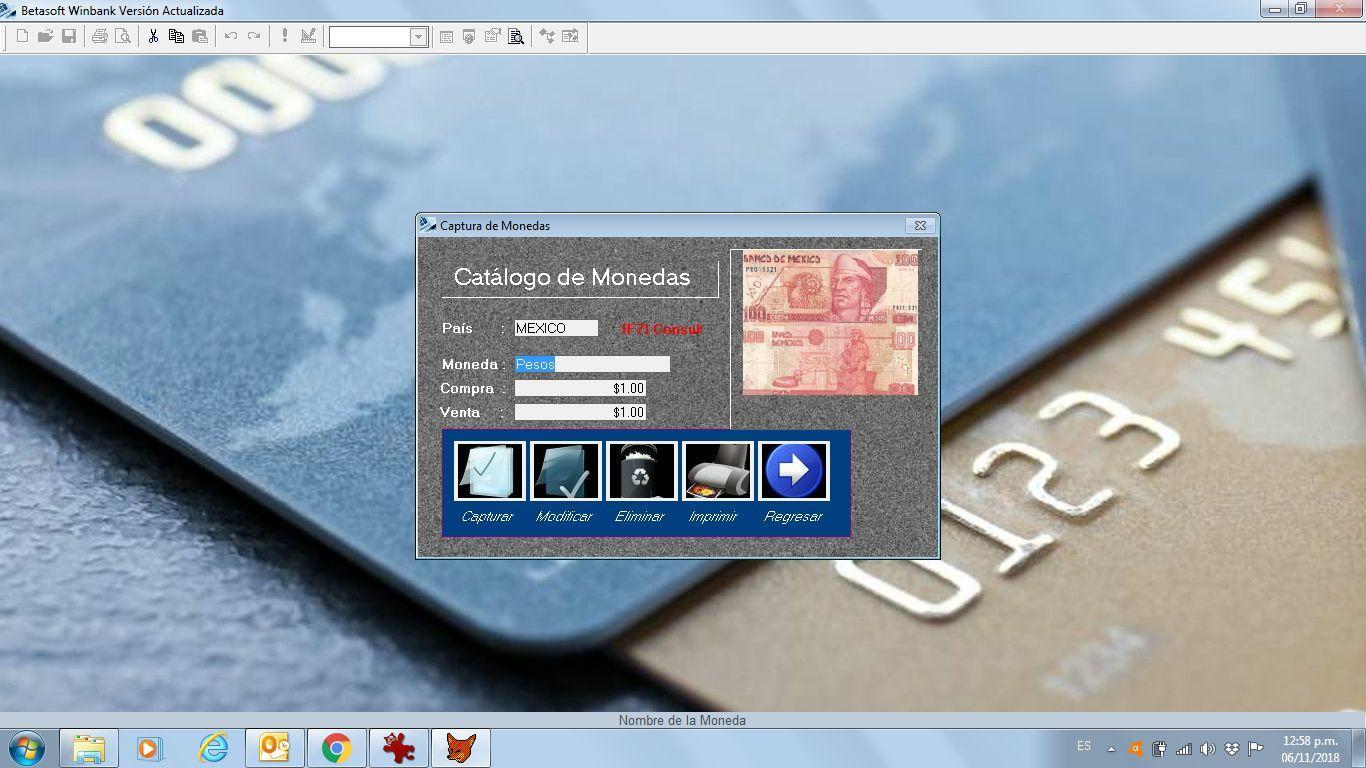Image resolution: width=1366 pixels, height=768 pixels.
Task: Click the Dropbox tray icon
Action: click(x=1232, y=748)
